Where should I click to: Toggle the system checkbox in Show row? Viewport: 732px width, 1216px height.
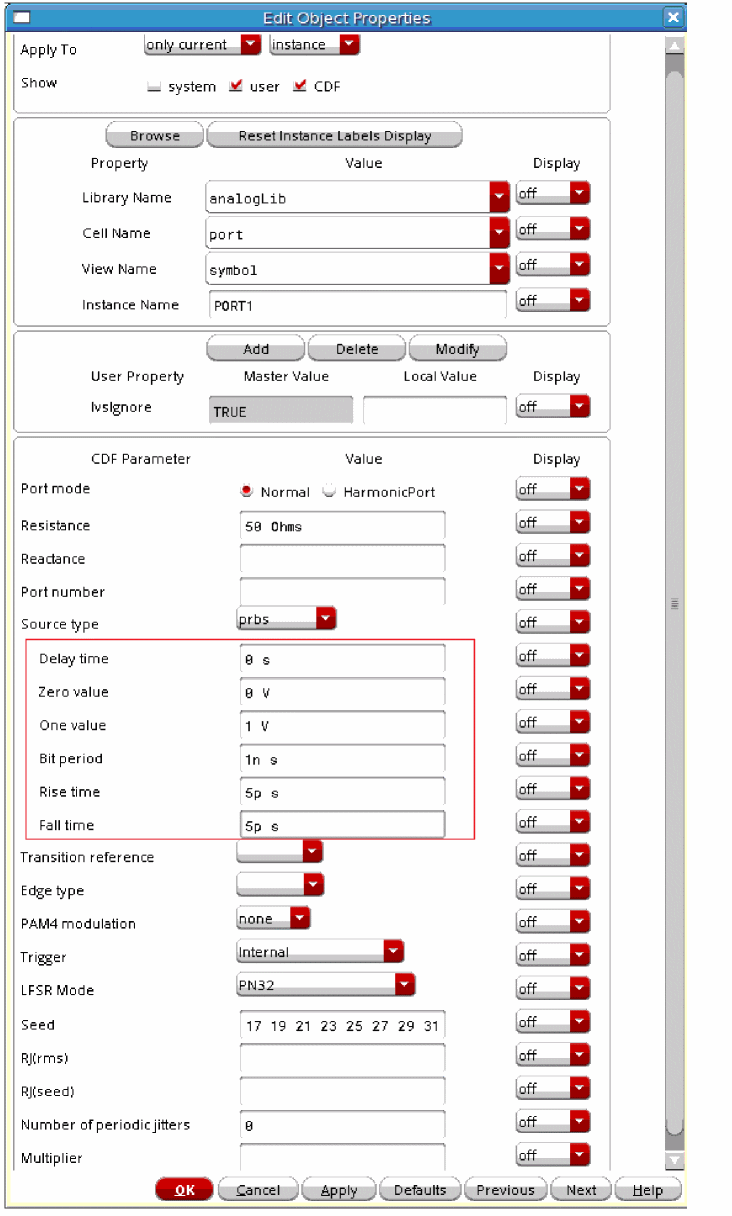(153, 87)
